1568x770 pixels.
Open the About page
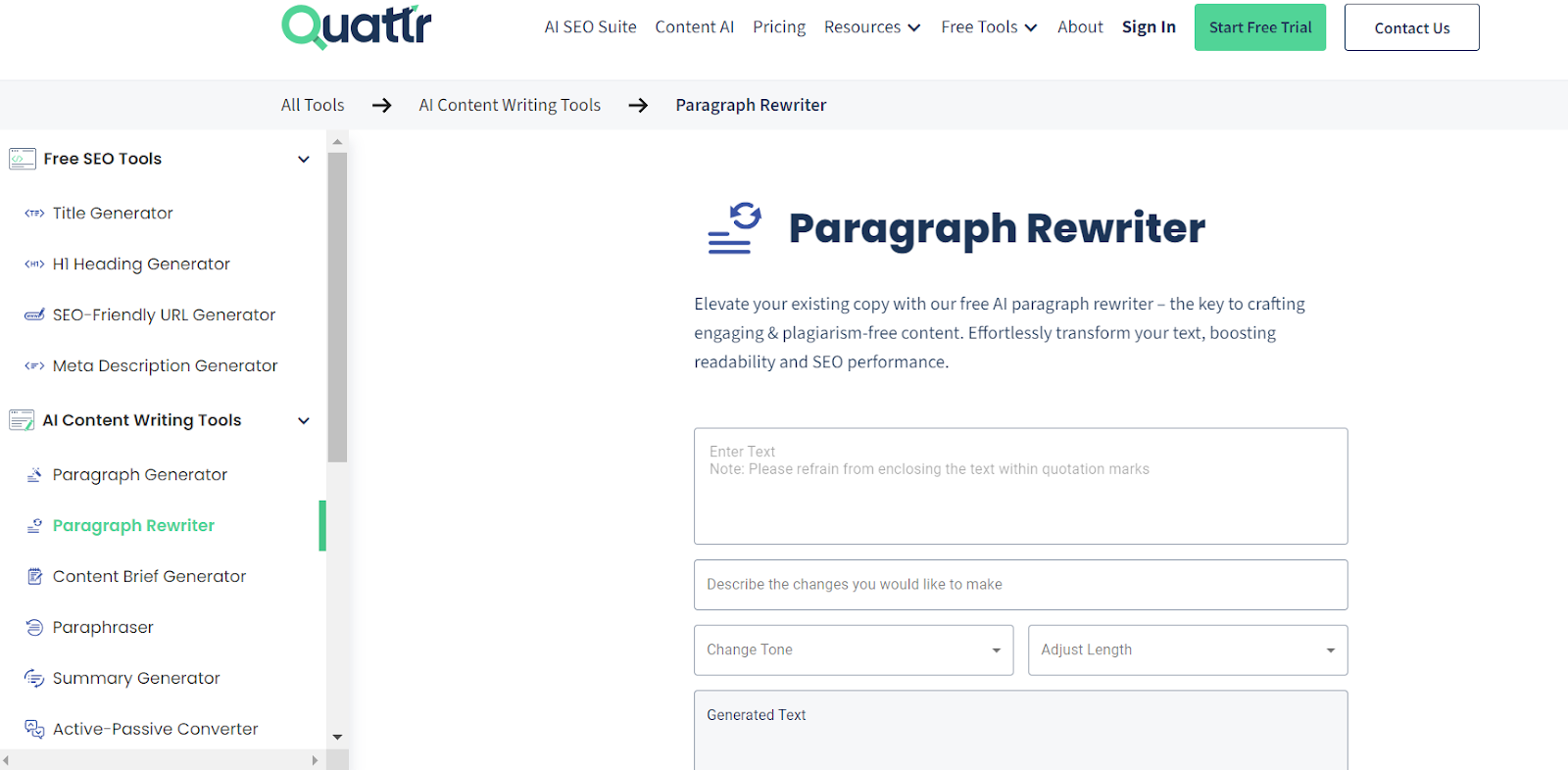point(1080,27)
